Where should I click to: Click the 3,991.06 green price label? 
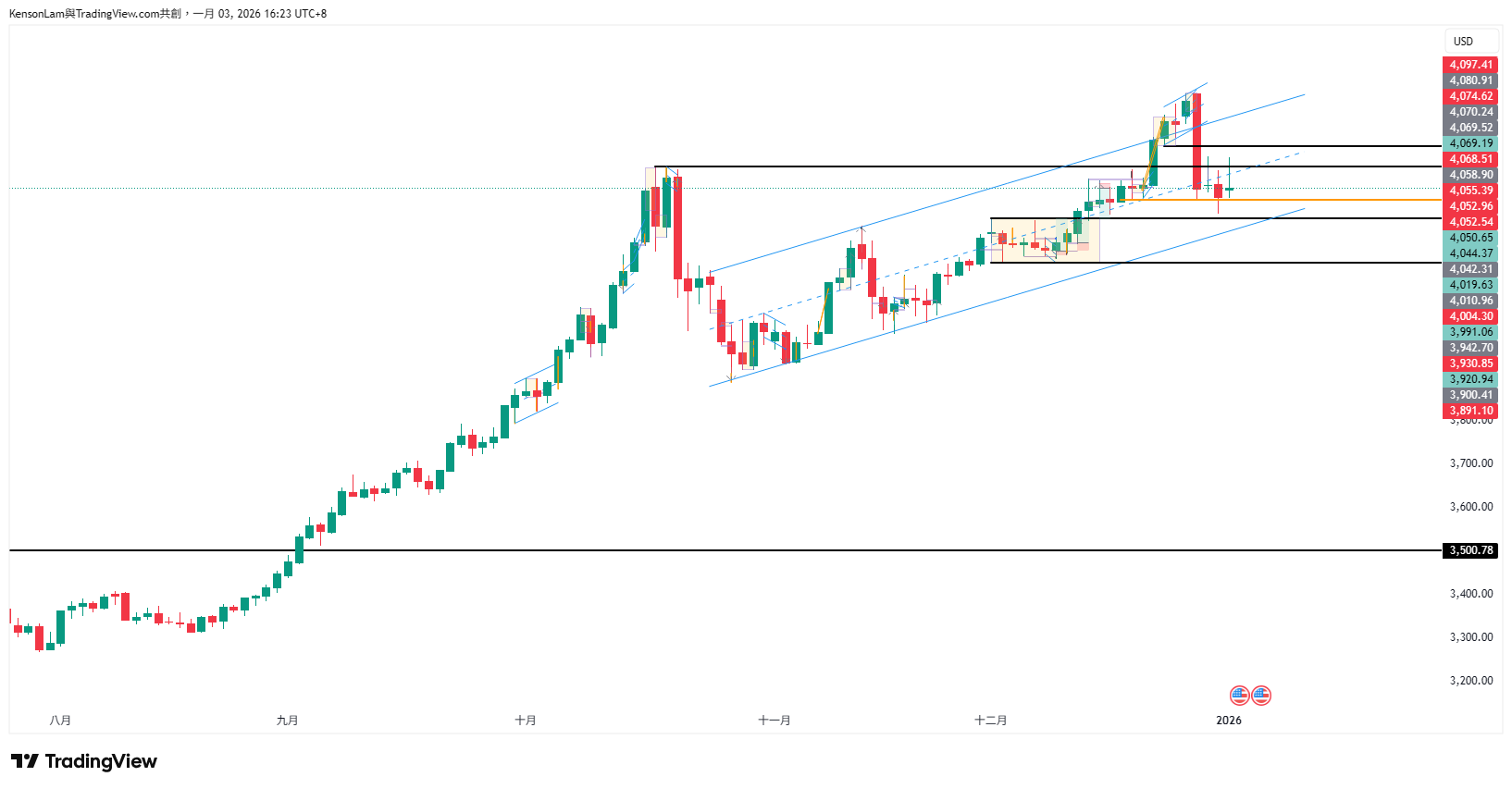point(1470,332)
